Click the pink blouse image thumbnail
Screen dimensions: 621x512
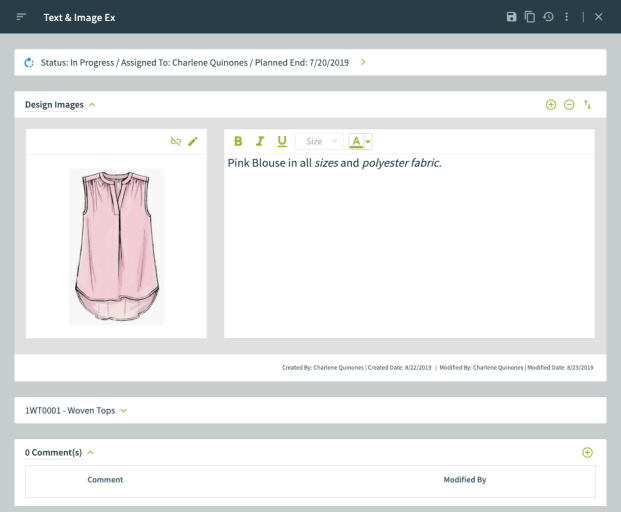coord(116,246)
